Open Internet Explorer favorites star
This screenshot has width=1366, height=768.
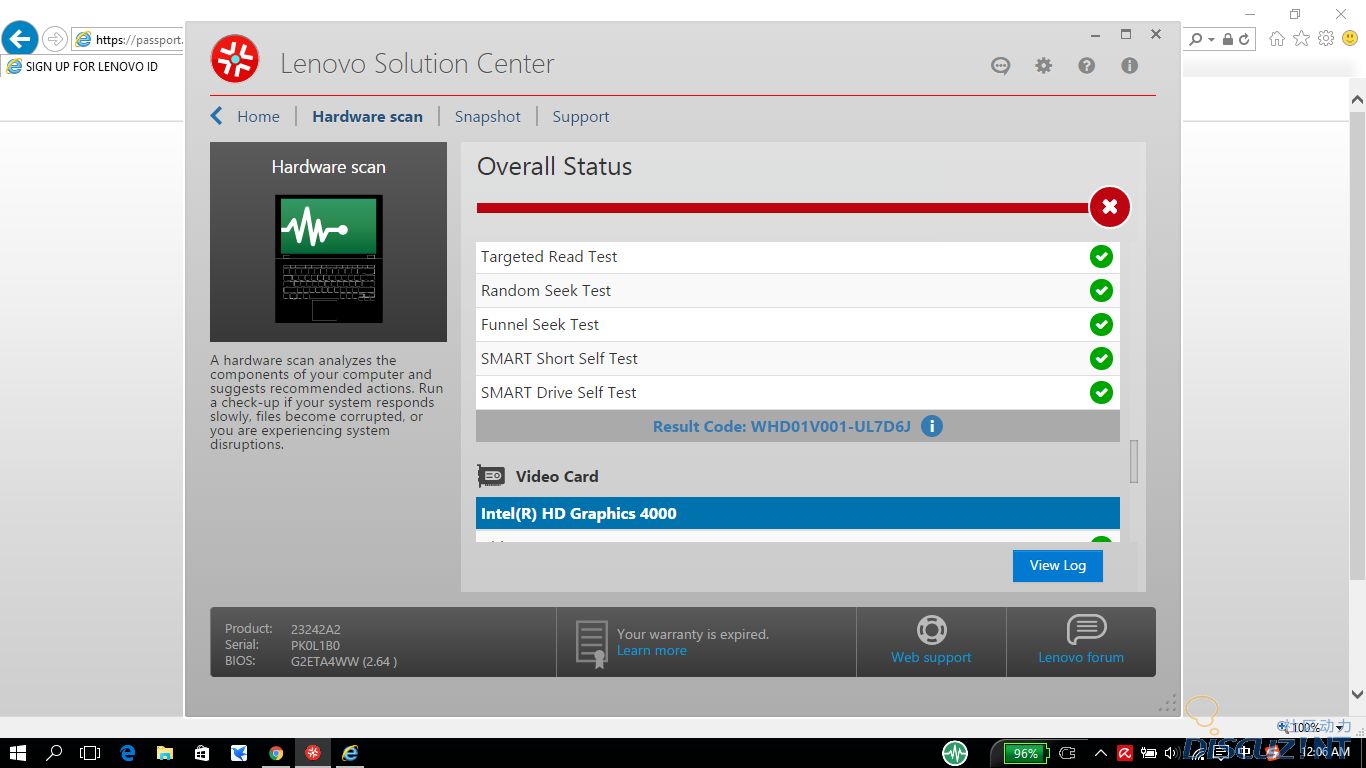tap(1301, 39)
